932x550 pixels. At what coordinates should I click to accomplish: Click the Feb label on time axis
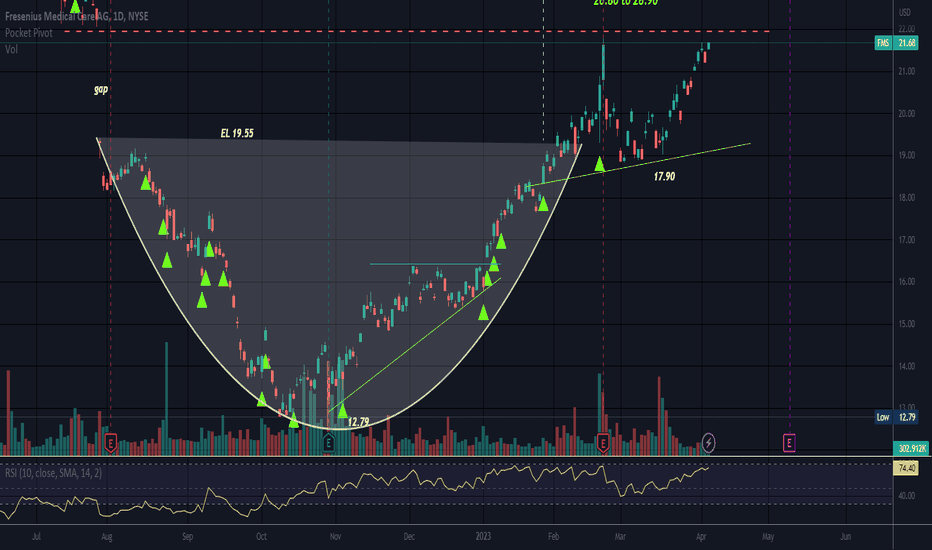click(553, 536)
